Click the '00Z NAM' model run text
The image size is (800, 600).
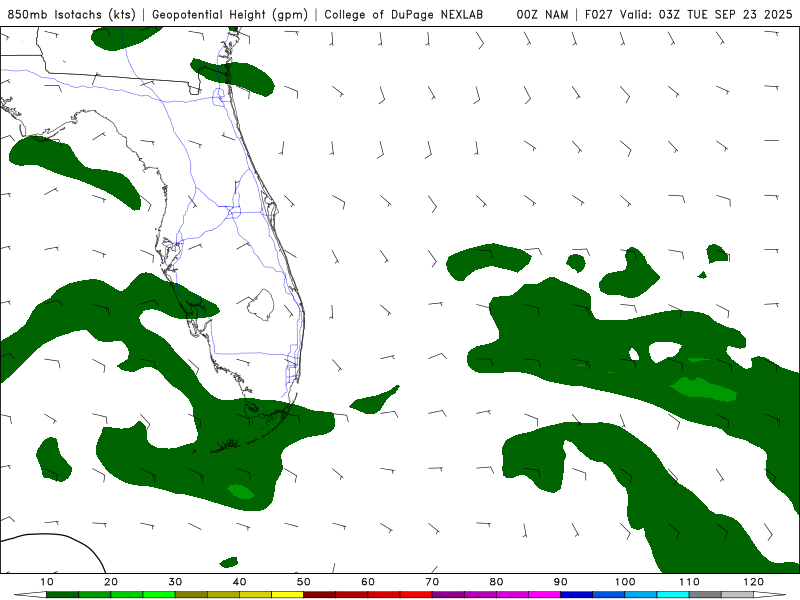coord(542,15)
